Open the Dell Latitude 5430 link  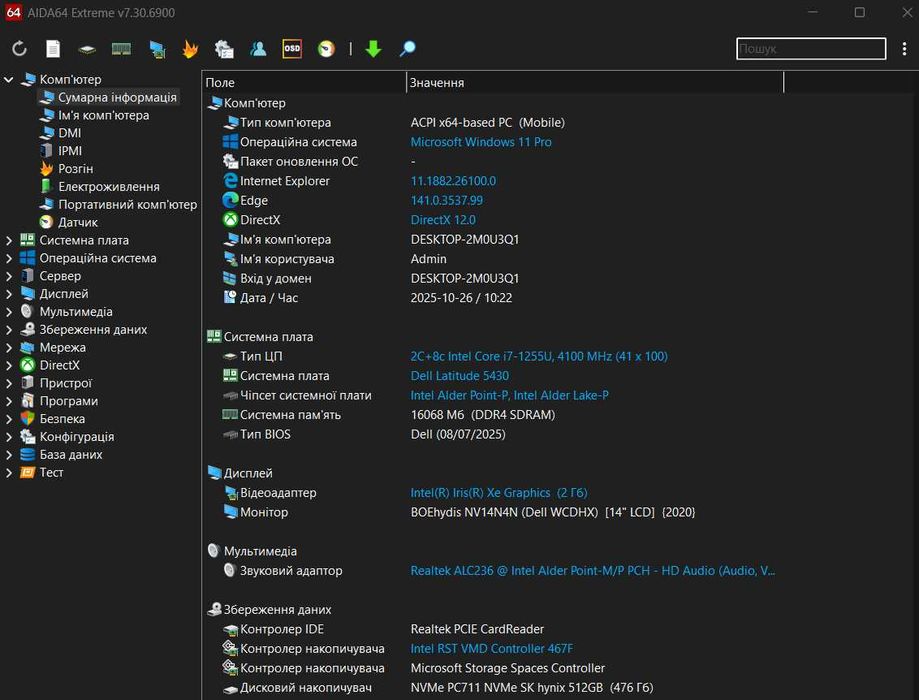tap(460, 376)
